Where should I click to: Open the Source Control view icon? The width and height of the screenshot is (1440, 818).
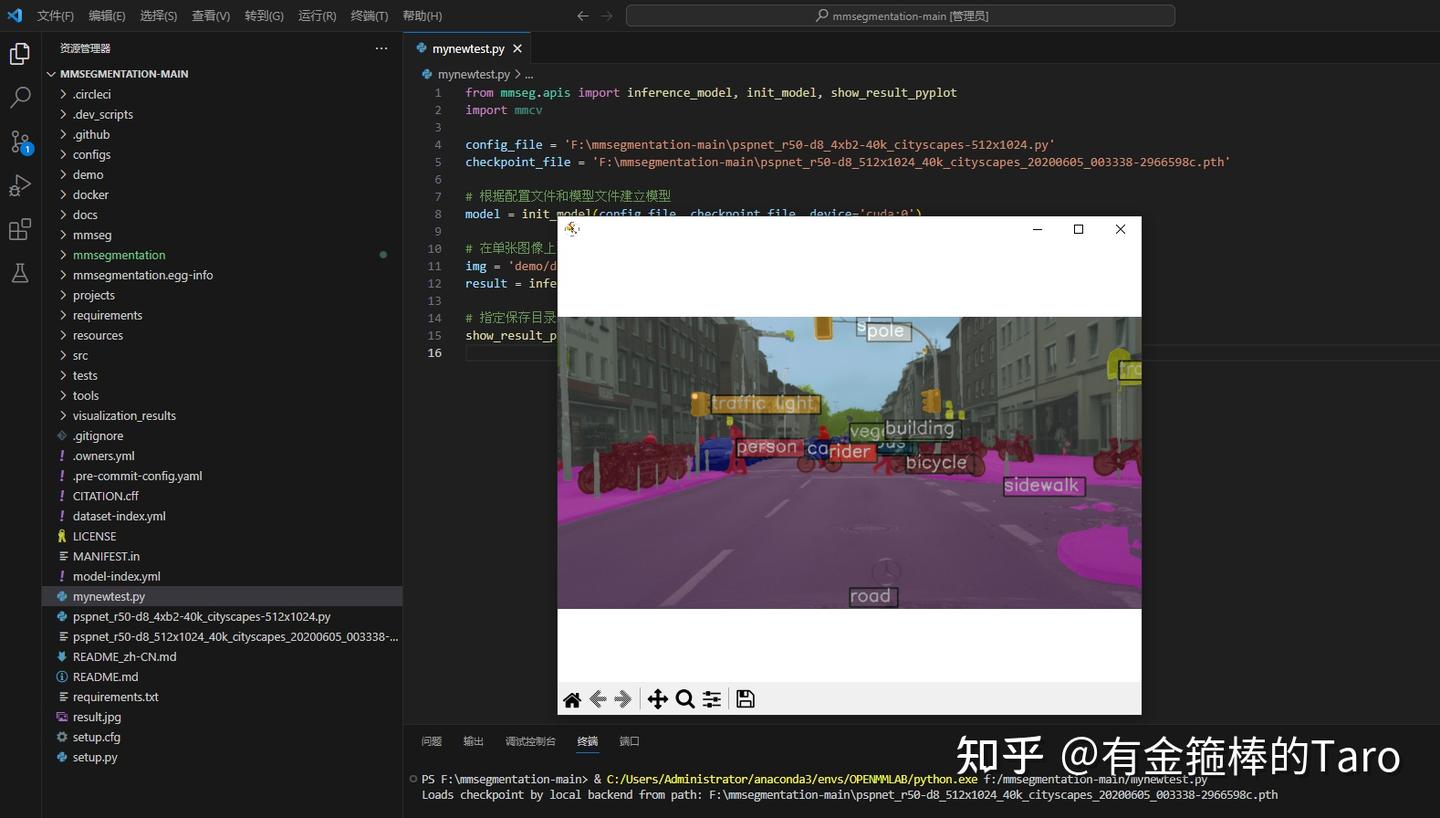[20, 142]
